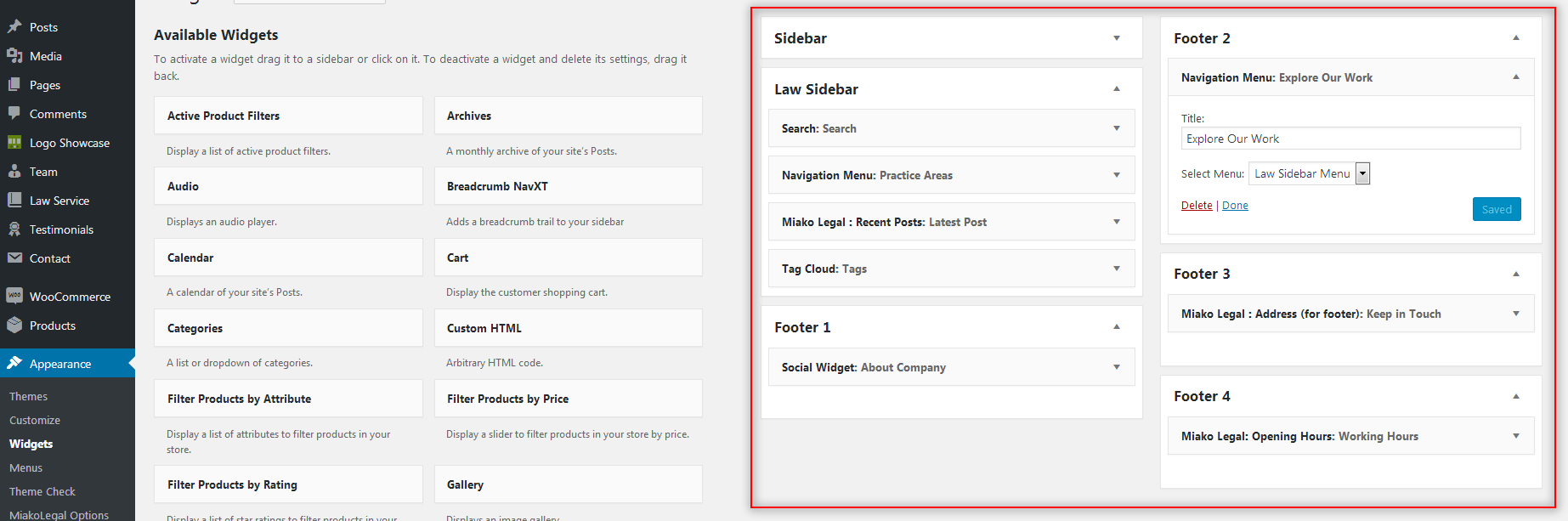The width and height of the screenshot is (1568, 521).
Task: Click the Media icon in sidebar
Action: (x=14, y=55)
